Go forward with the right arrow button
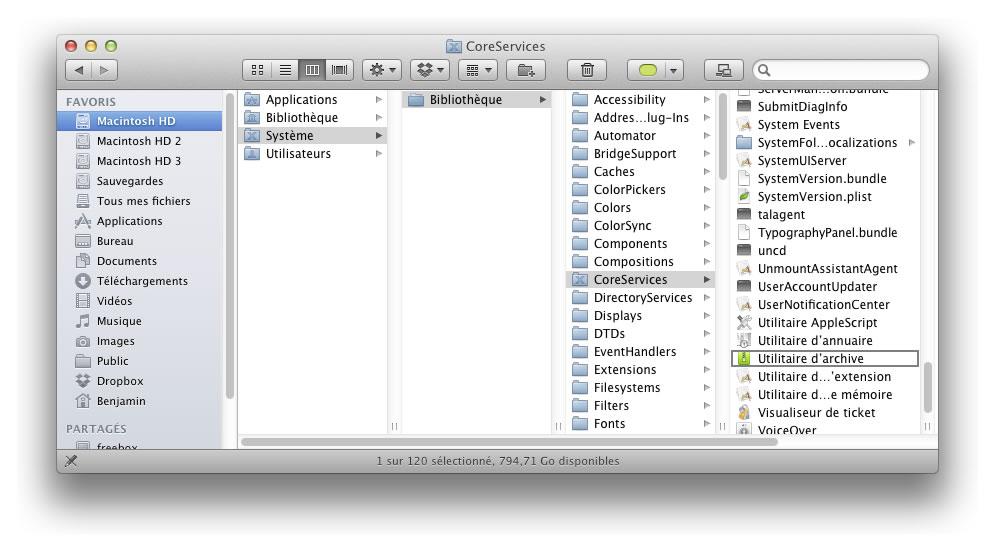The image size is (995, 552). 105,70
